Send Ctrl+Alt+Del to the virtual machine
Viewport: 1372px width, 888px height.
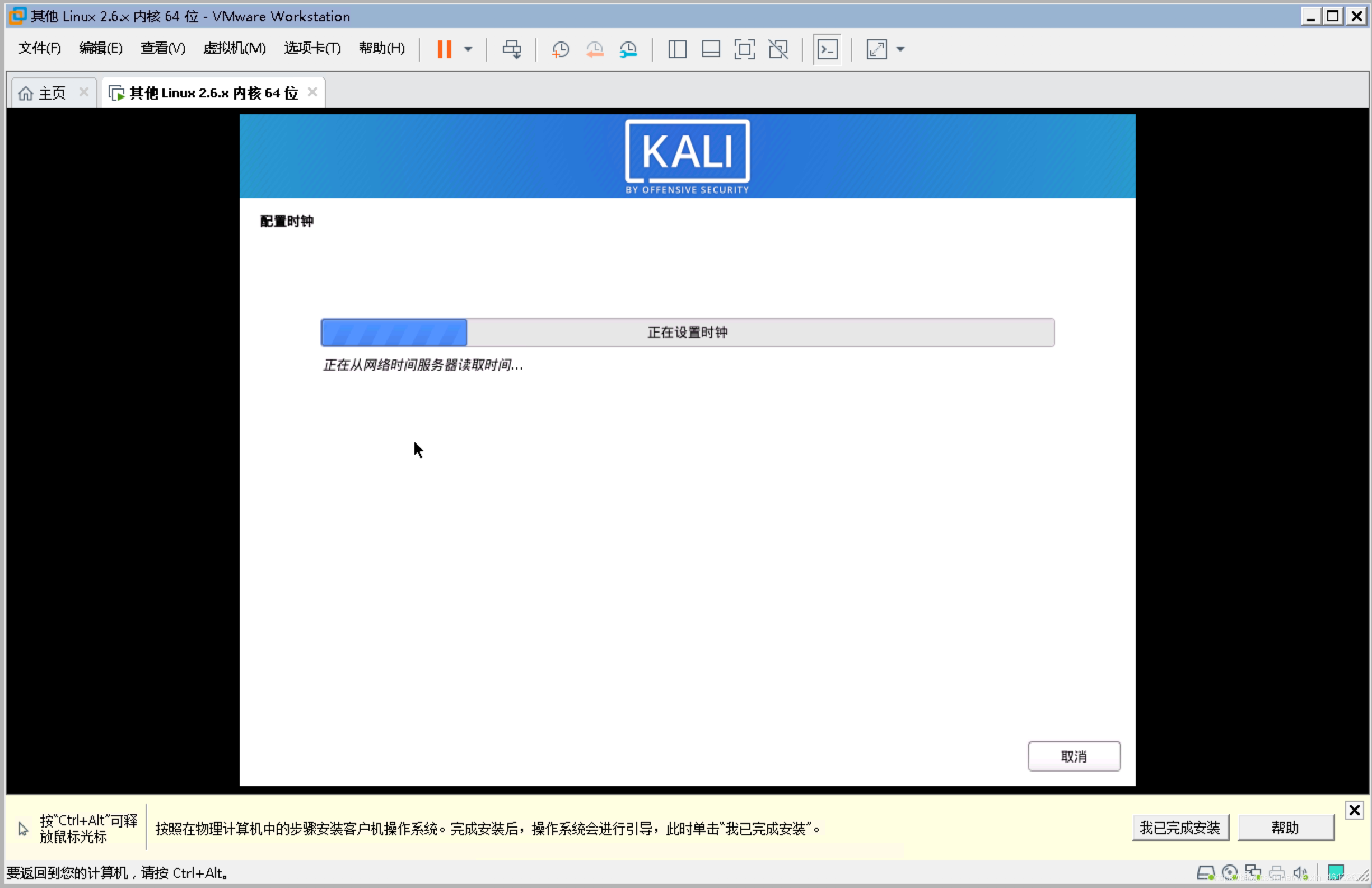[512, 50]
